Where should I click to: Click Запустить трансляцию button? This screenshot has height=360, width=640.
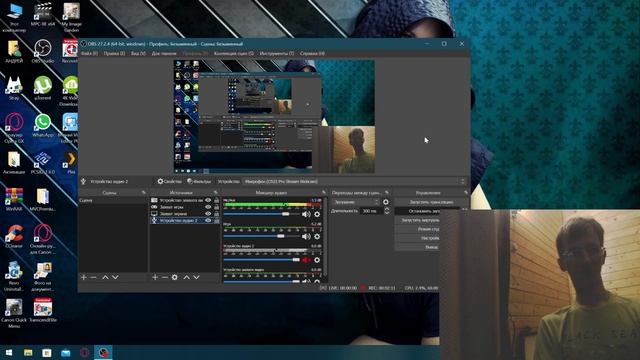click(x=431, y=202)
